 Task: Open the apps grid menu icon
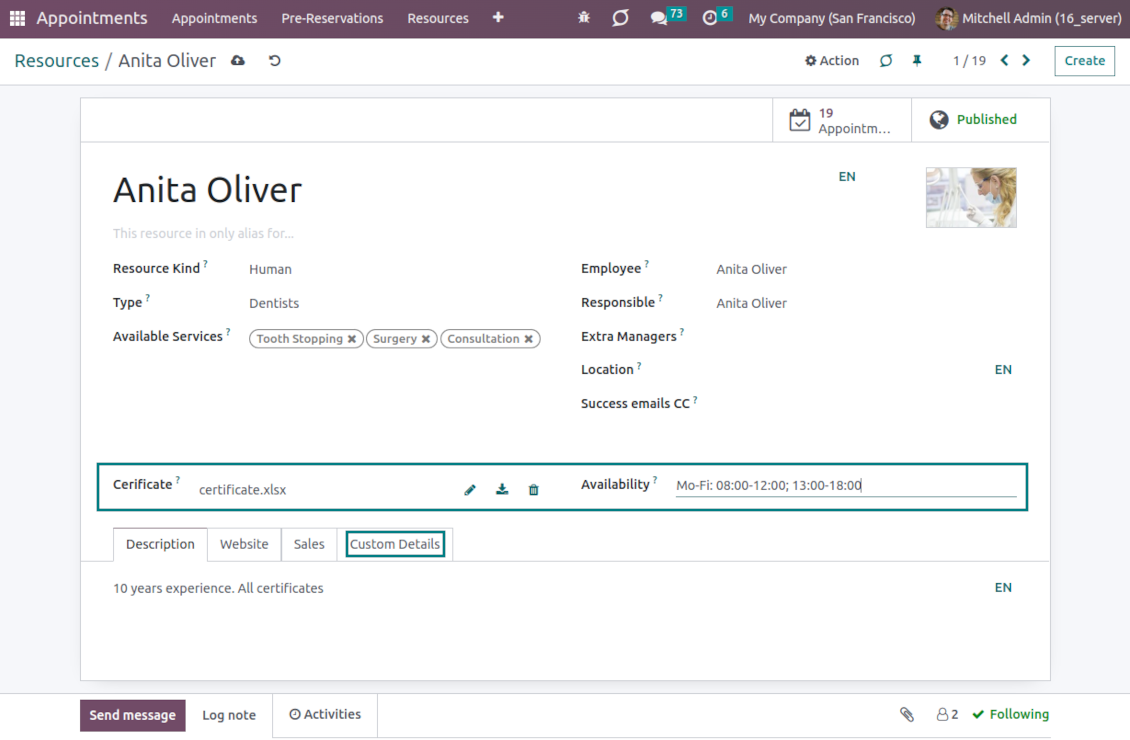click(17, 18)
